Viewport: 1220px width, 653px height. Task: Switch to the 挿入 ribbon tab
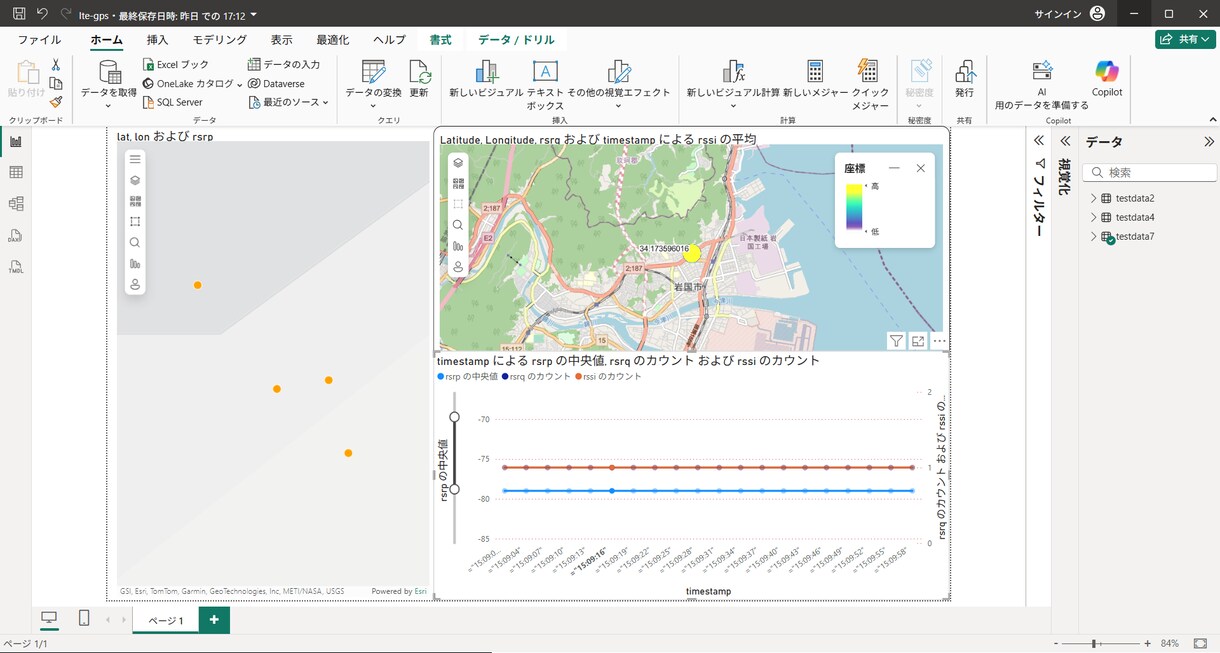pyautogui.click(x=157, y=40)
